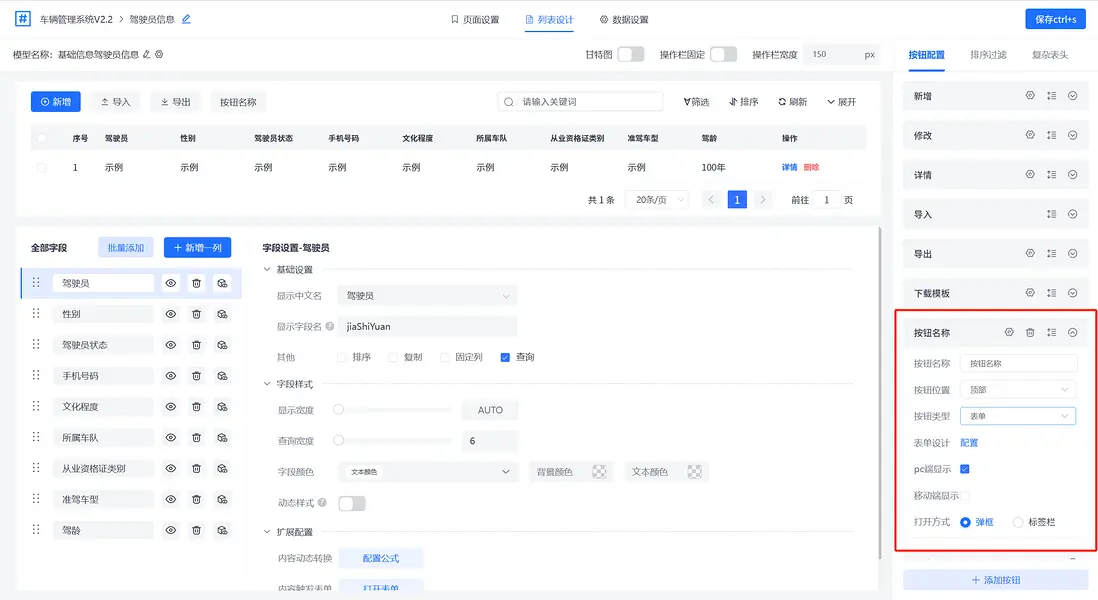The image size is (1098, 600).
Task: Open the 显示中文名 dropdown showing 驾驶员
Action: pos(427,296)
